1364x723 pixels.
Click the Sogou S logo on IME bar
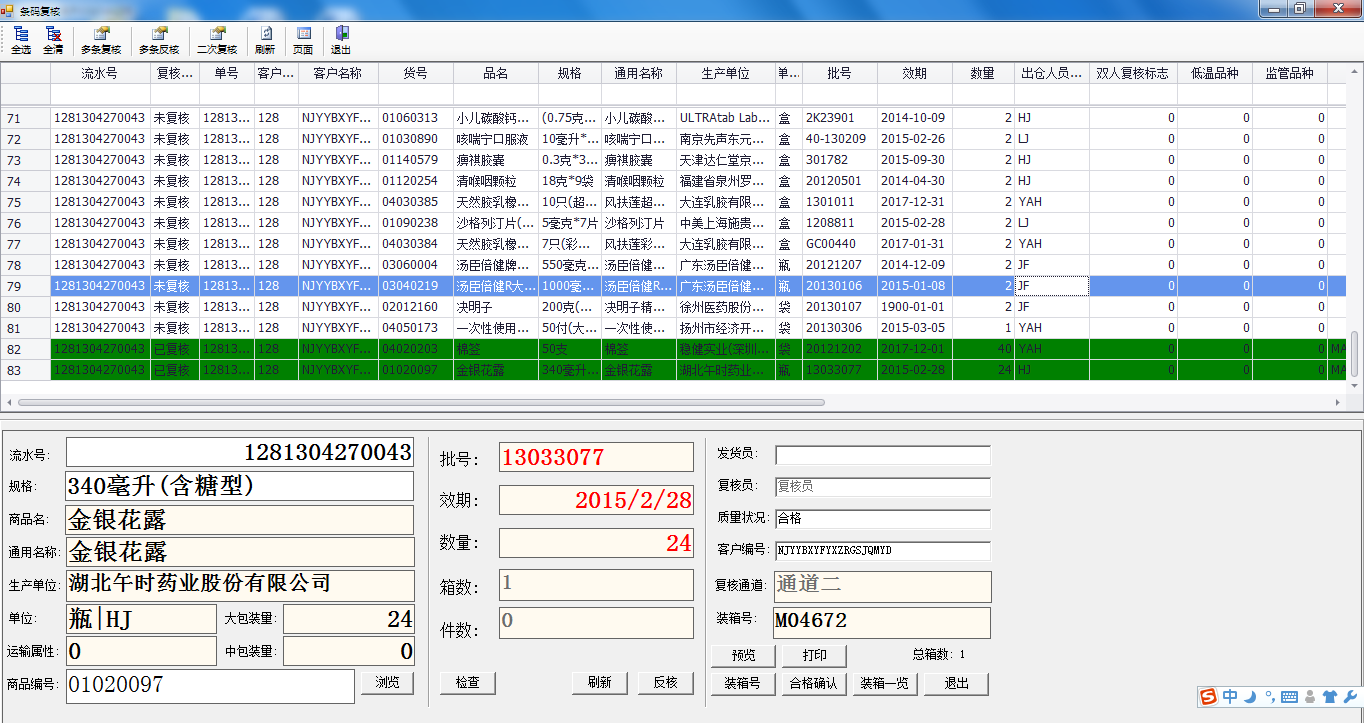point(1209,696)
